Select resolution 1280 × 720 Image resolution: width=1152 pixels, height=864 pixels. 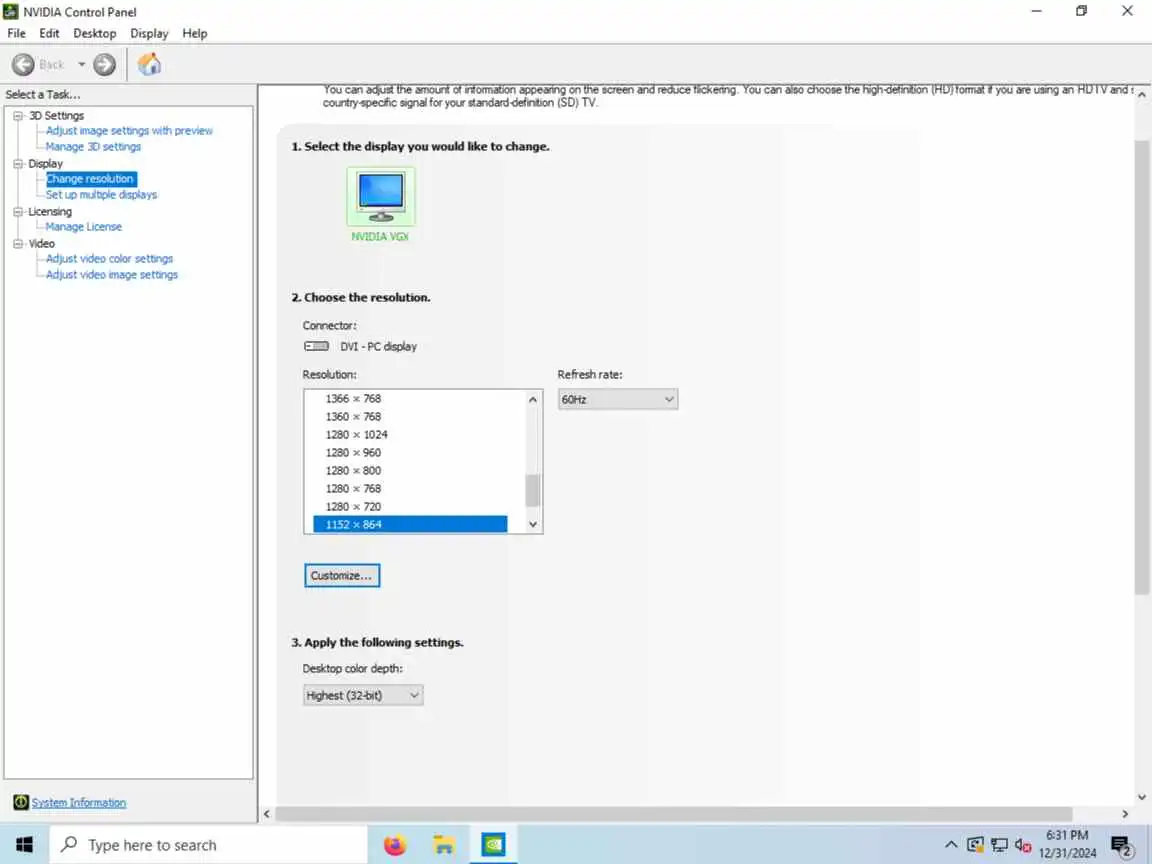point(410,507)
